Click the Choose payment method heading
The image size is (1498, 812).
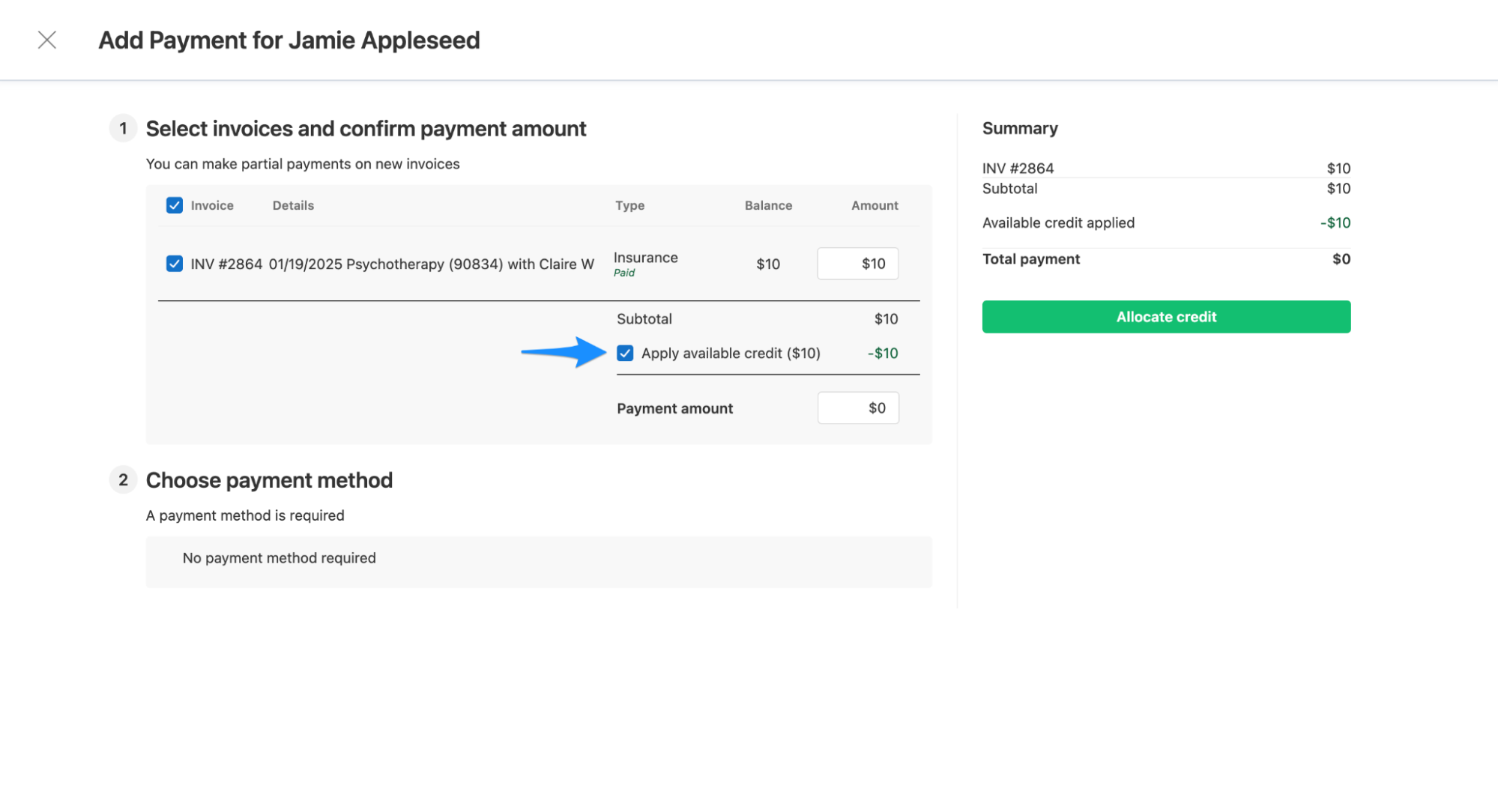click(269, 480)
